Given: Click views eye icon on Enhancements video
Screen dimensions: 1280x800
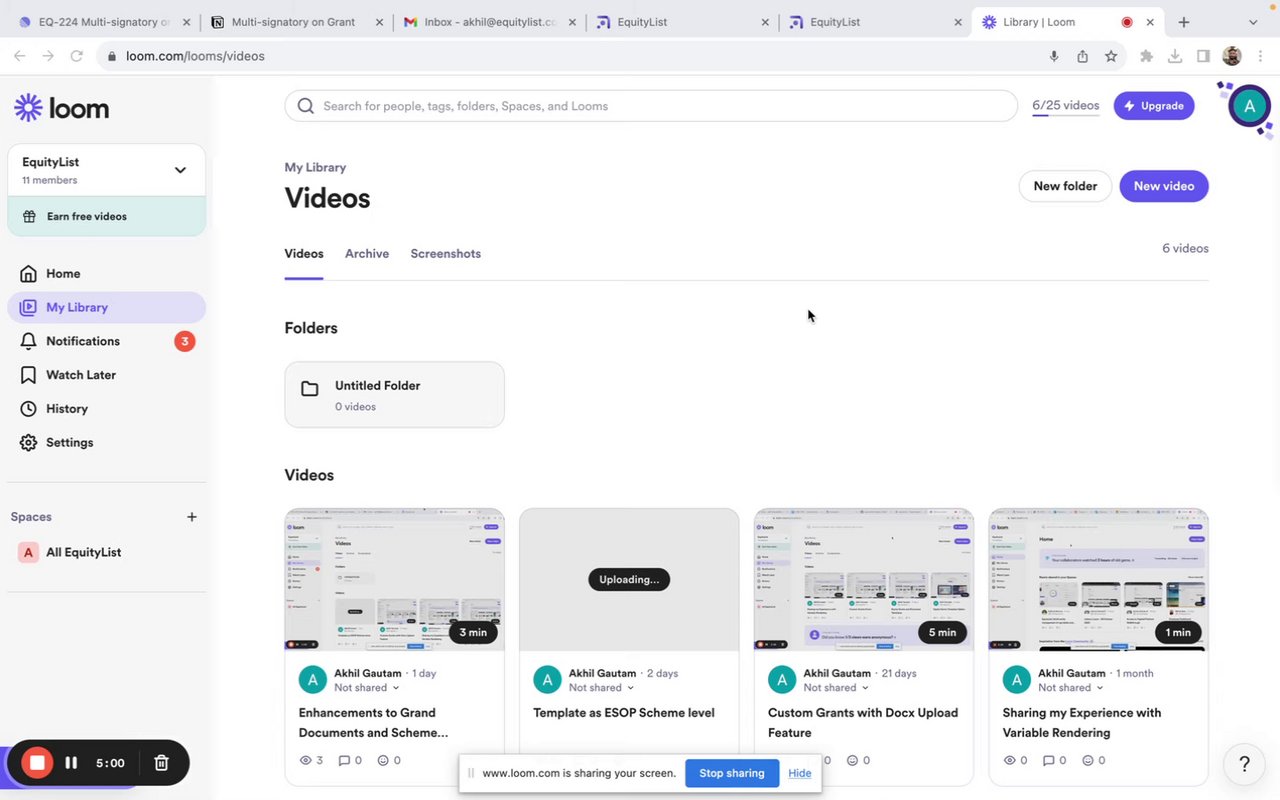Looking at the screenshot, I should tap(306, 761).
